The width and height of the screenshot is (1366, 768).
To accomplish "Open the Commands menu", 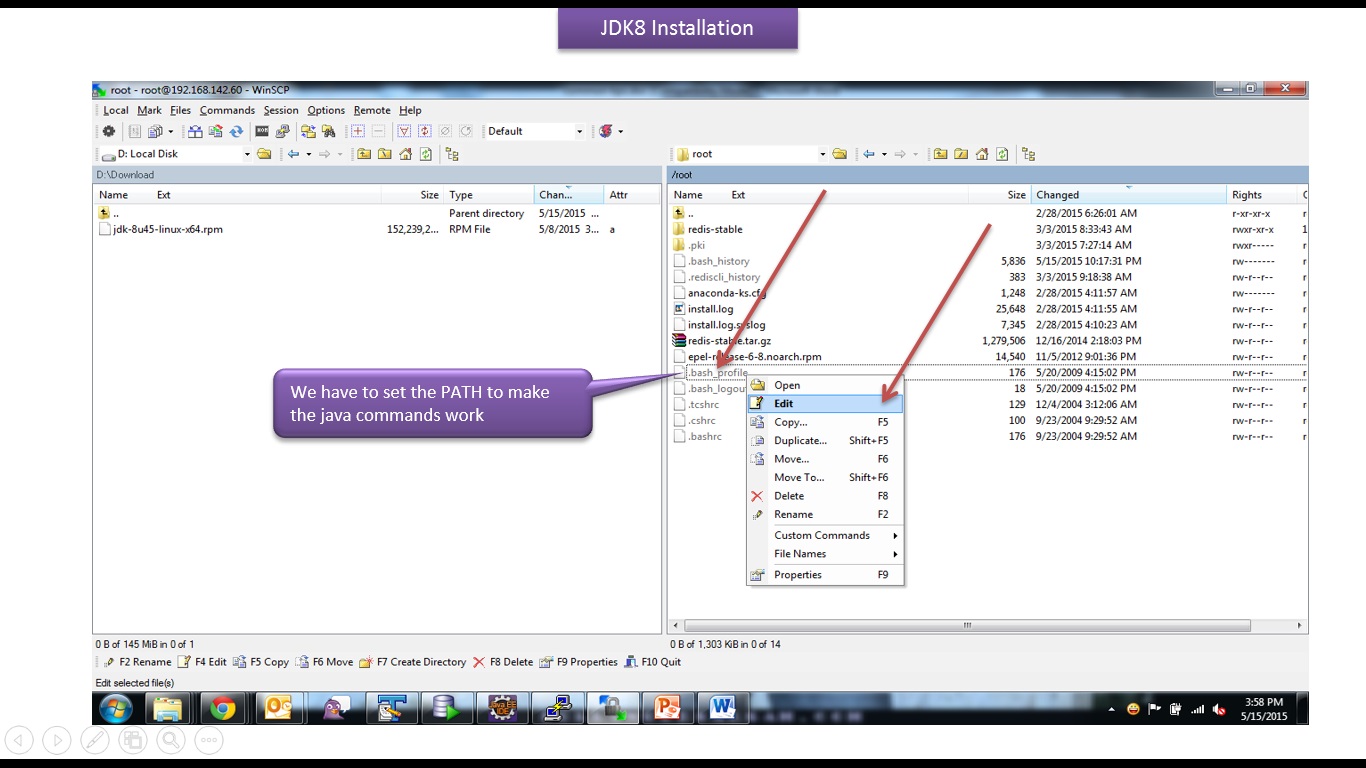I will click(x=227, y=110).
